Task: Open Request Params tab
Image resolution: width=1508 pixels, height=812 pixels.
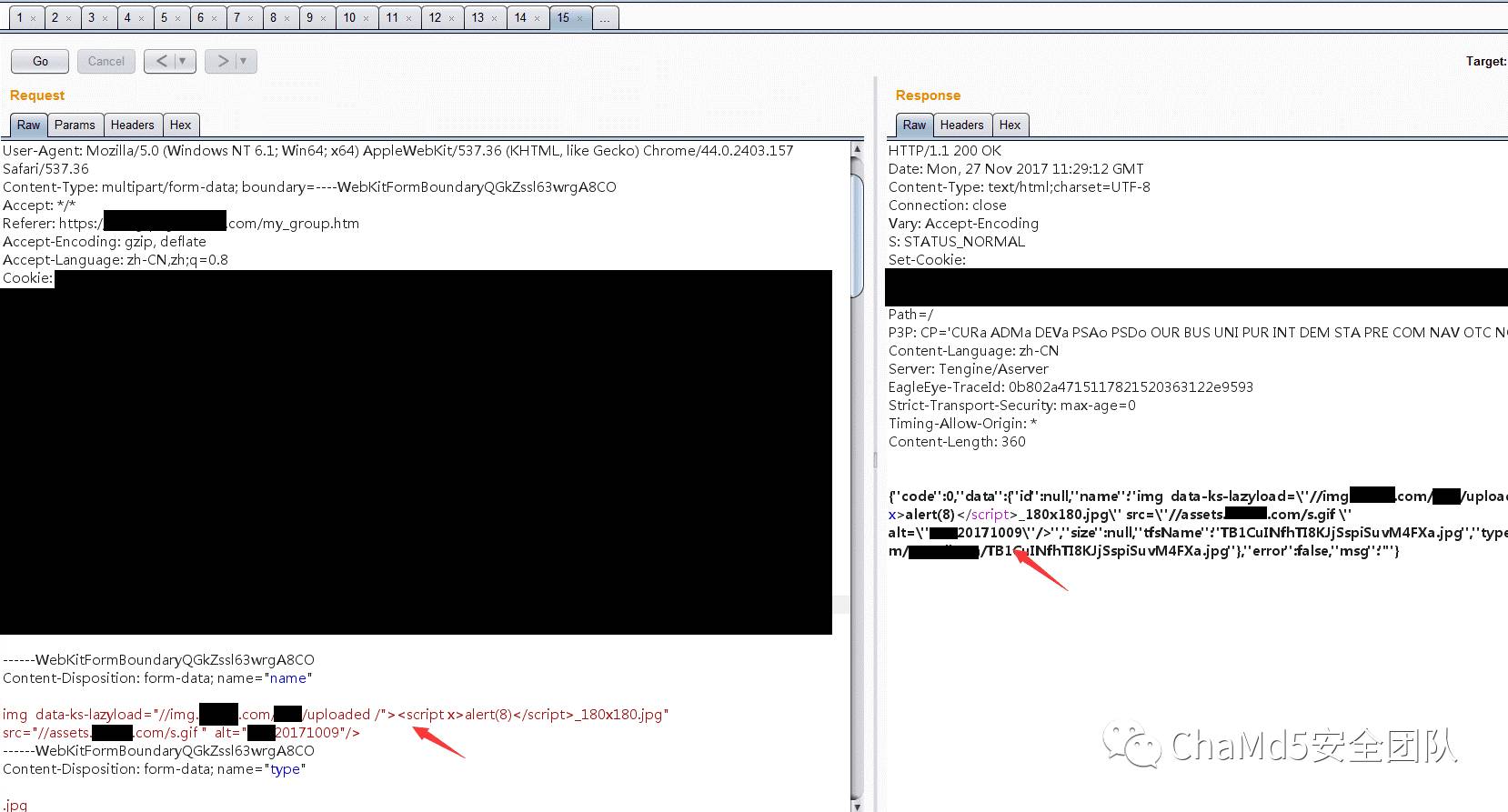Action: point(75,125)
